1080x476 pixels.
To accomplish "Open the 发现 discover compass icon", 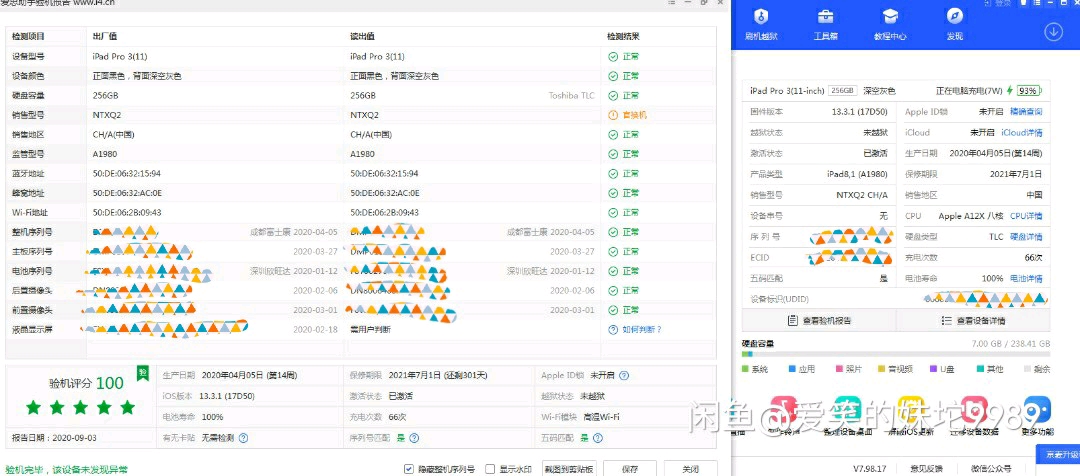I will [x=954, y=17].
